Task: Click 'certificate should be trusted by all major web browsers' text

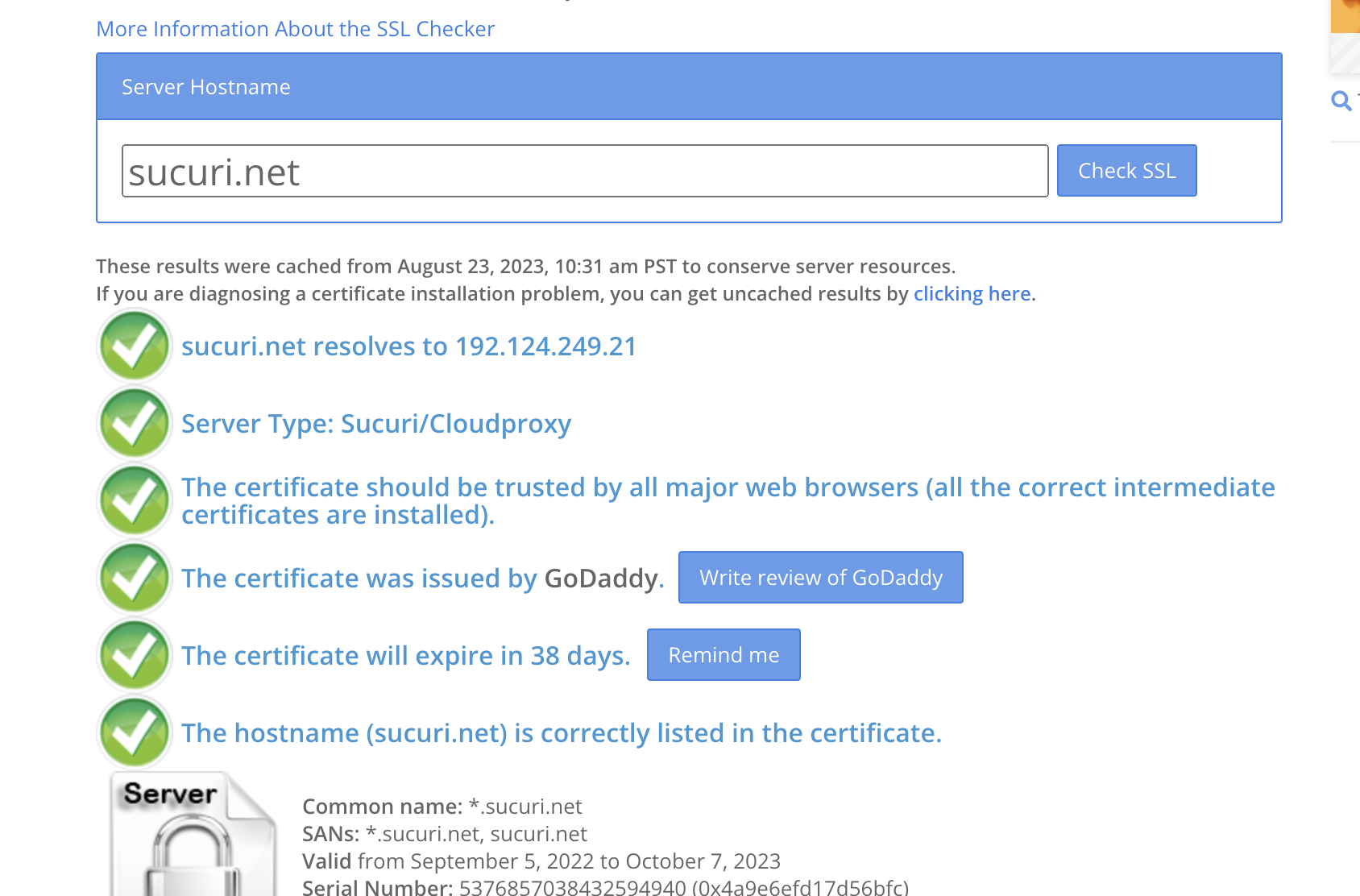Action: (728, 501)
